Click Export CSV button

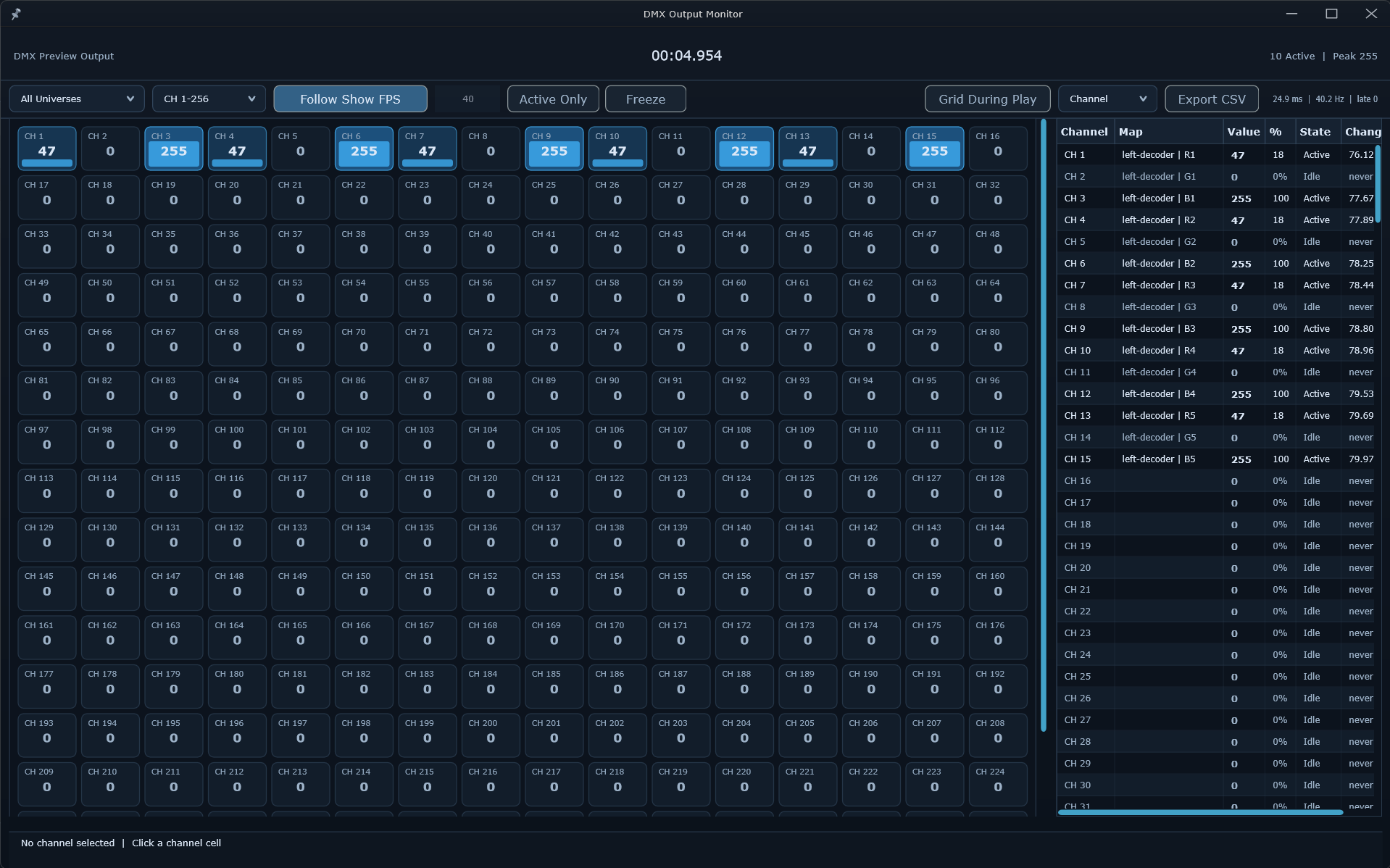click(x=1211, y=99)
